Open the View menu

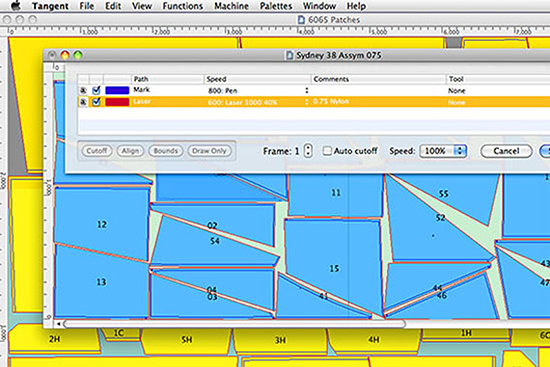[142, 6]
